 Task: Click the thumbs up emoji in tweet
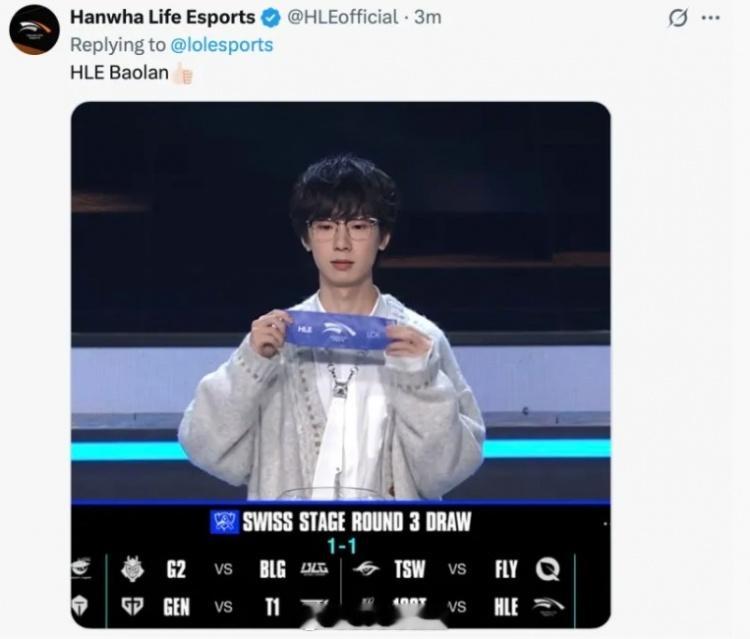pos(183,74)
